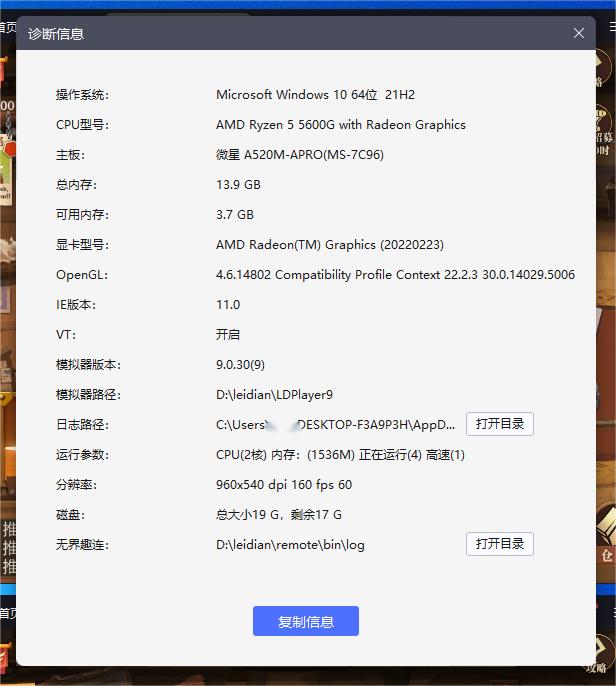The image size is (616, 686).
Task: Close the 诊断信息 dialog
Action: (x=579, y=33)
